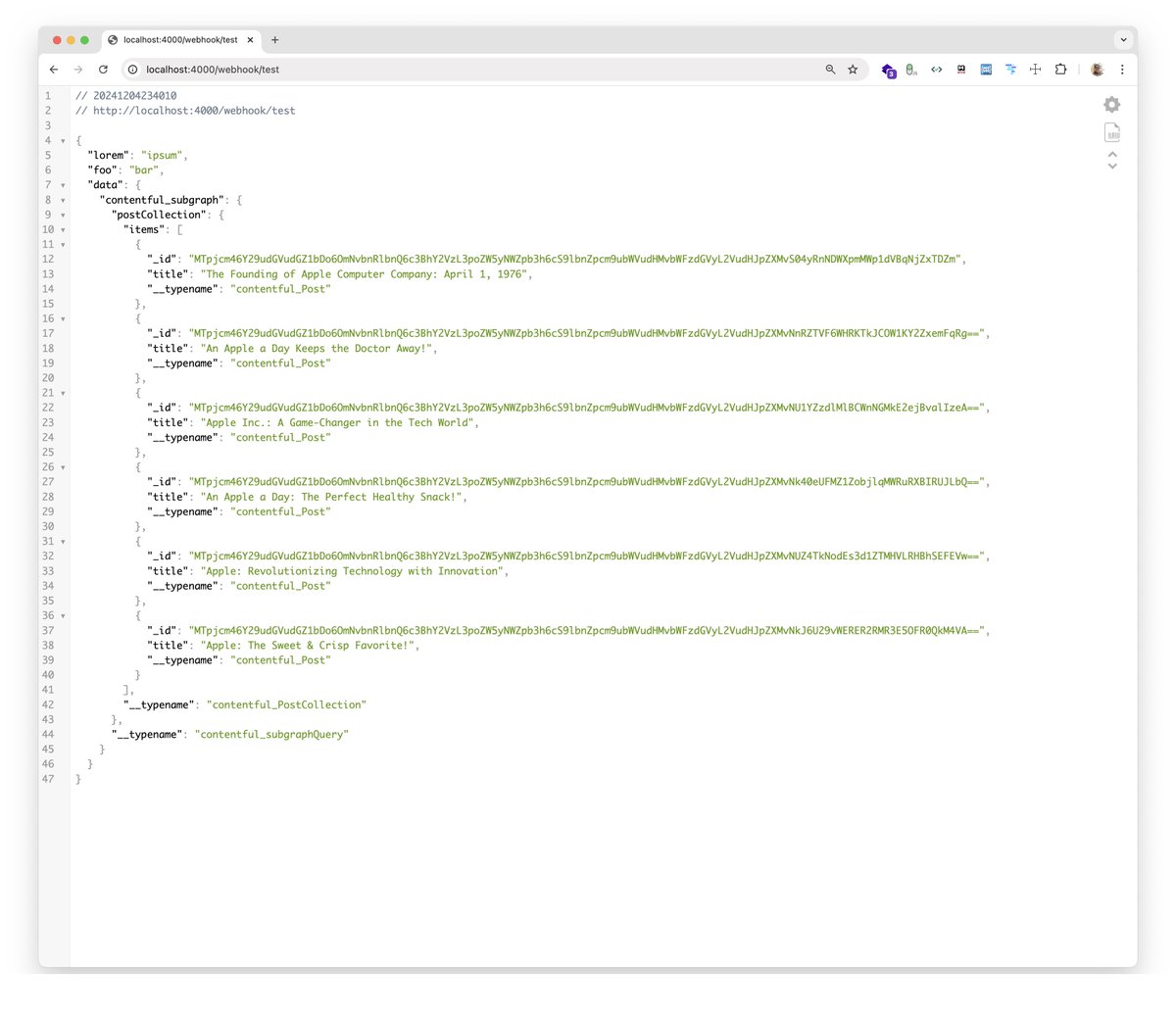The height and width of the screenshot is (1018, 1176).
Task: Click the "ipsum" value
Action: (163, 155)
